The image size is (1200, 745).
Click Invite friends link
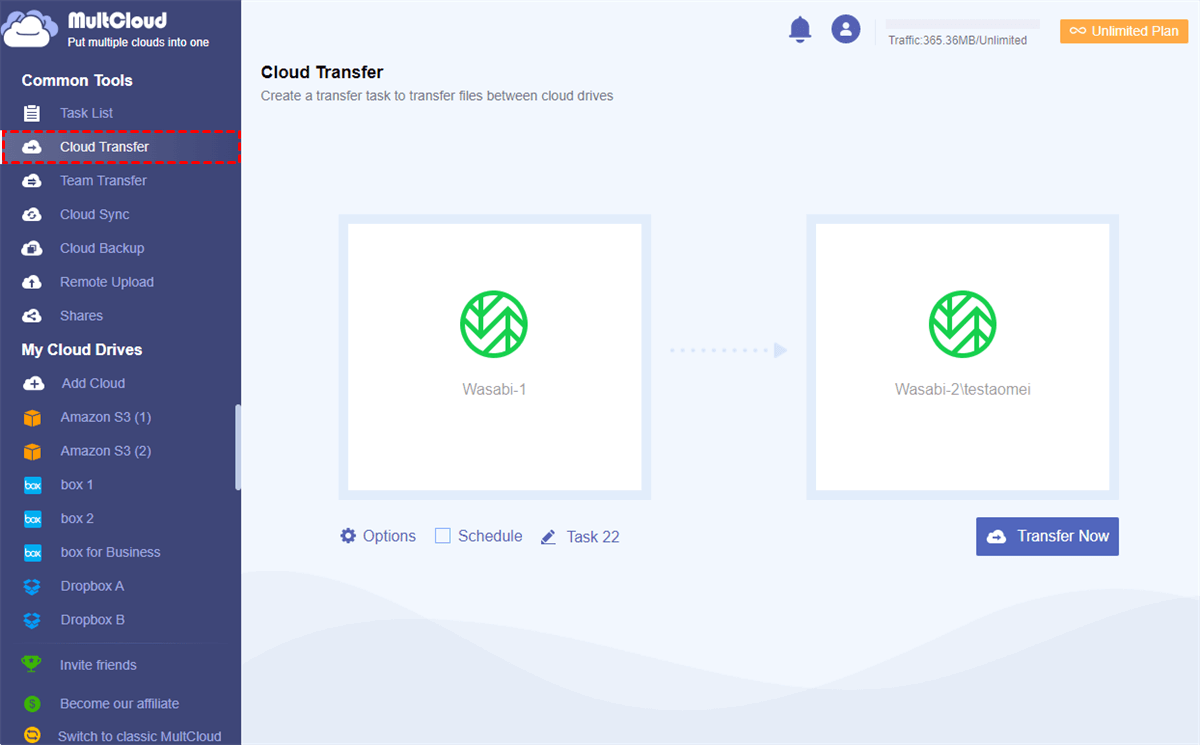[x=98, y=665]
